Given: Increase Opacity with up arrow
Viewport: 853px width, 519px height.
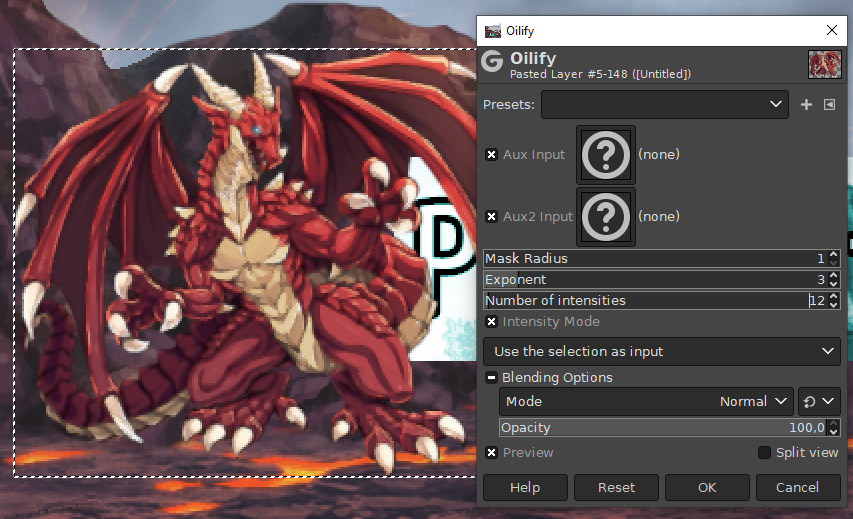Looking at the screenshot, I should 833,423.
